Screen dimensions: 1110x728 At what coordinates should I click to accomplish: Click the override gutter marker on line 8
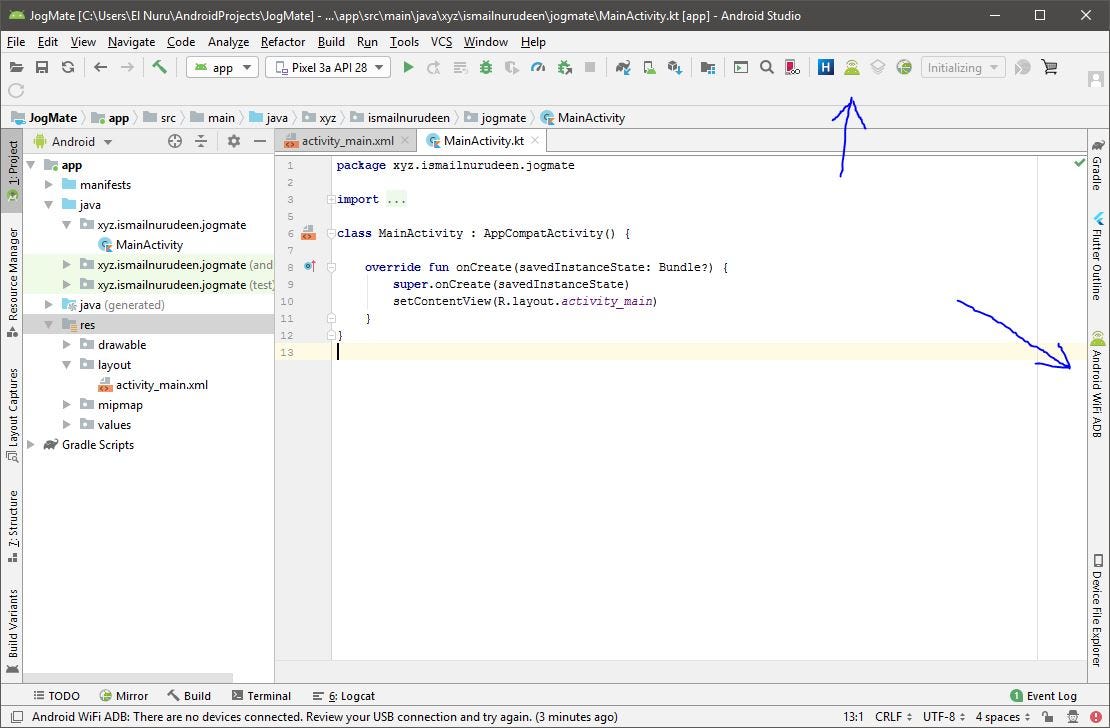(x=309, y=266)
